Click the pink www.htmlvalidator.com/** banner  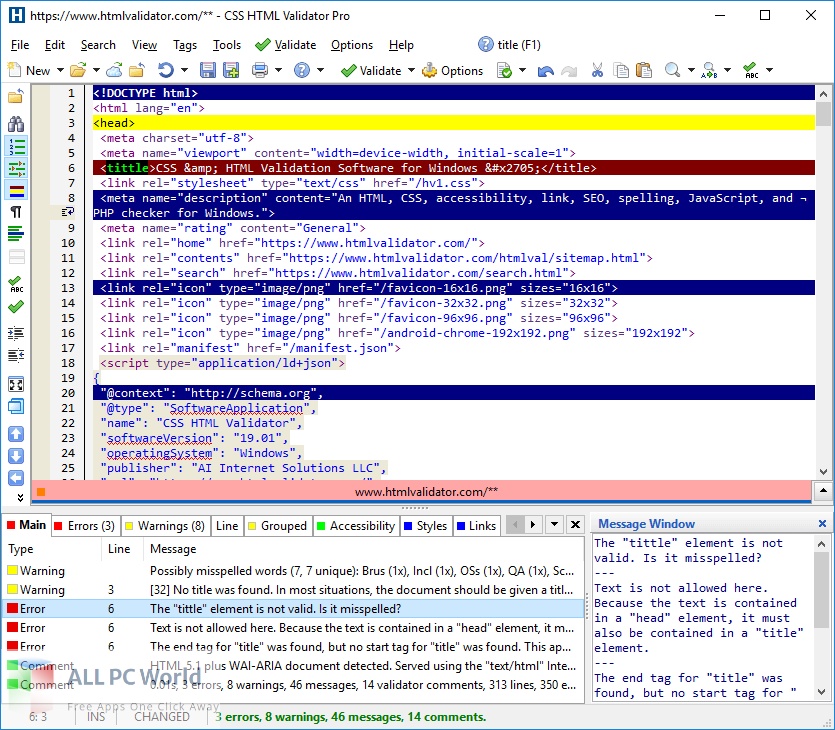[420, 491]
